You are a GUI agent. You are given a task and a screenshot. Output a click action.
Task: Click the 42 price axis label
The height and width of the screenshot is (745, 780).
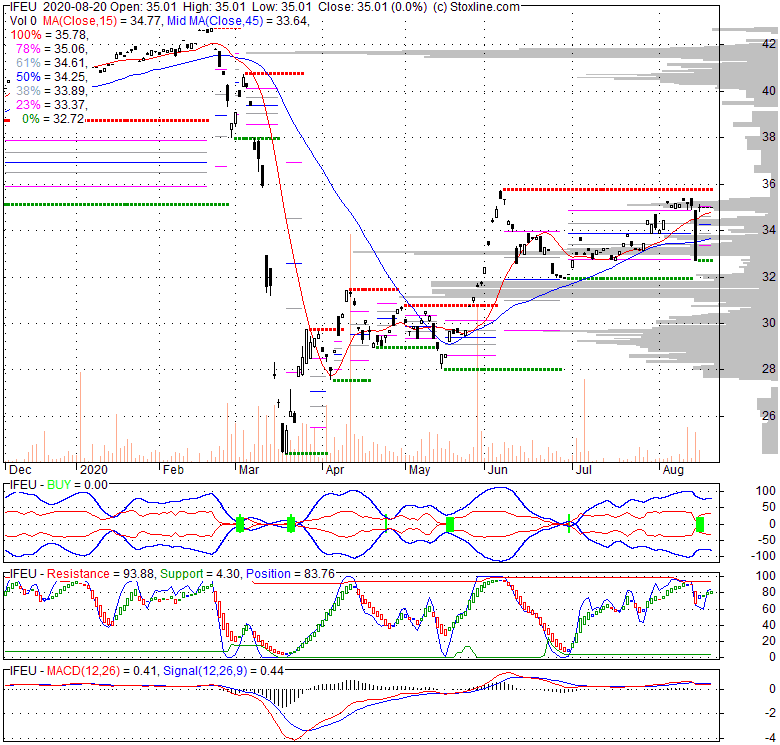point(769,44)
